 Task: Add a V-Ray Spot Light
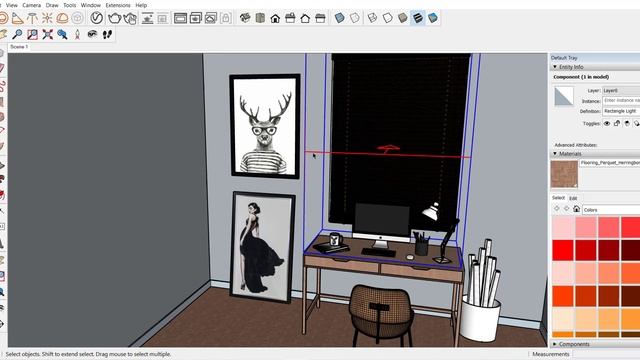point(17,18)
